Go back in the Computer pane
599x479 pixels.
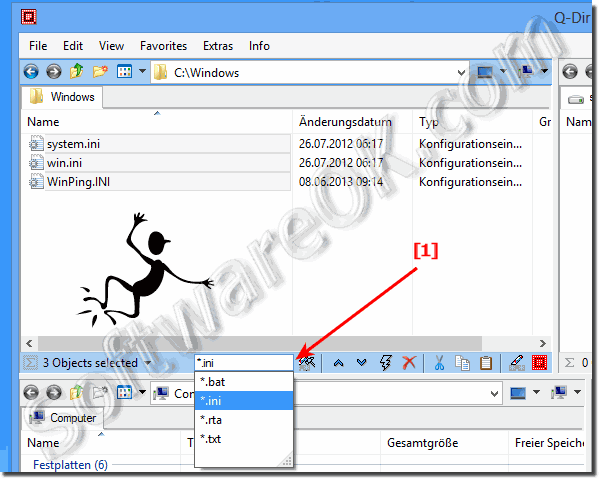[x=31, y=392]
